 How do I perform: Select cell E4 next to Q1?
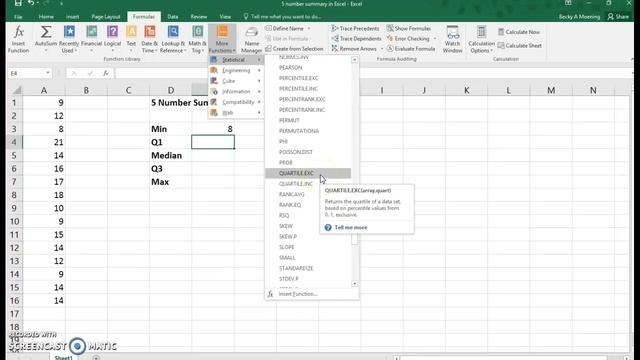[213, 142]
